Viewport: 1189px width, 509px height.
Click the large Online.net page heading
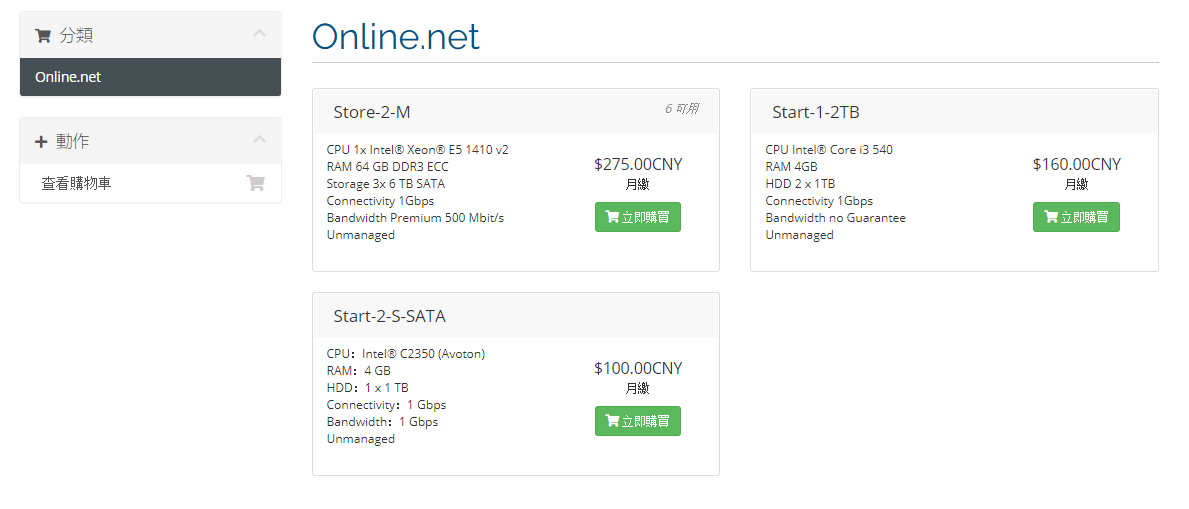[x=396, y=36]
